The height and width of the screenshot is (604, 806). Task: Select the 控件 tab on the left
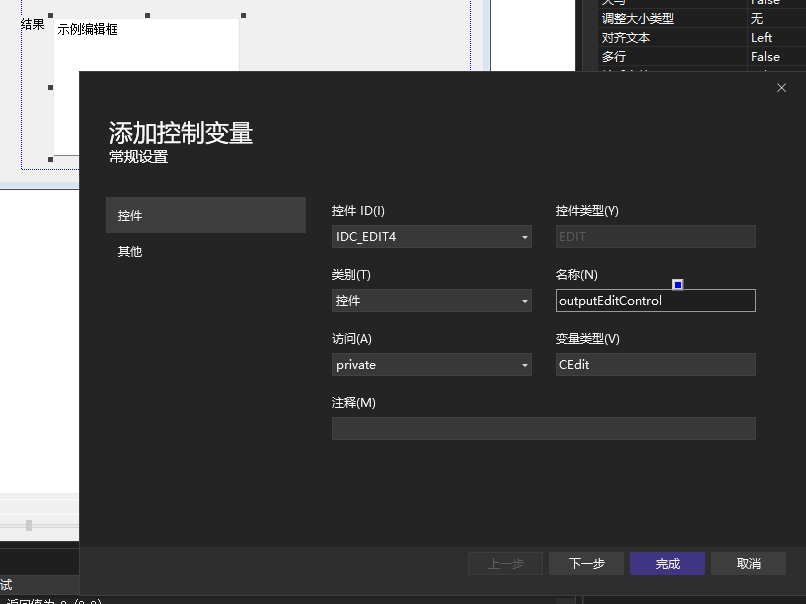pyautogui.click(x=128, y=215)
